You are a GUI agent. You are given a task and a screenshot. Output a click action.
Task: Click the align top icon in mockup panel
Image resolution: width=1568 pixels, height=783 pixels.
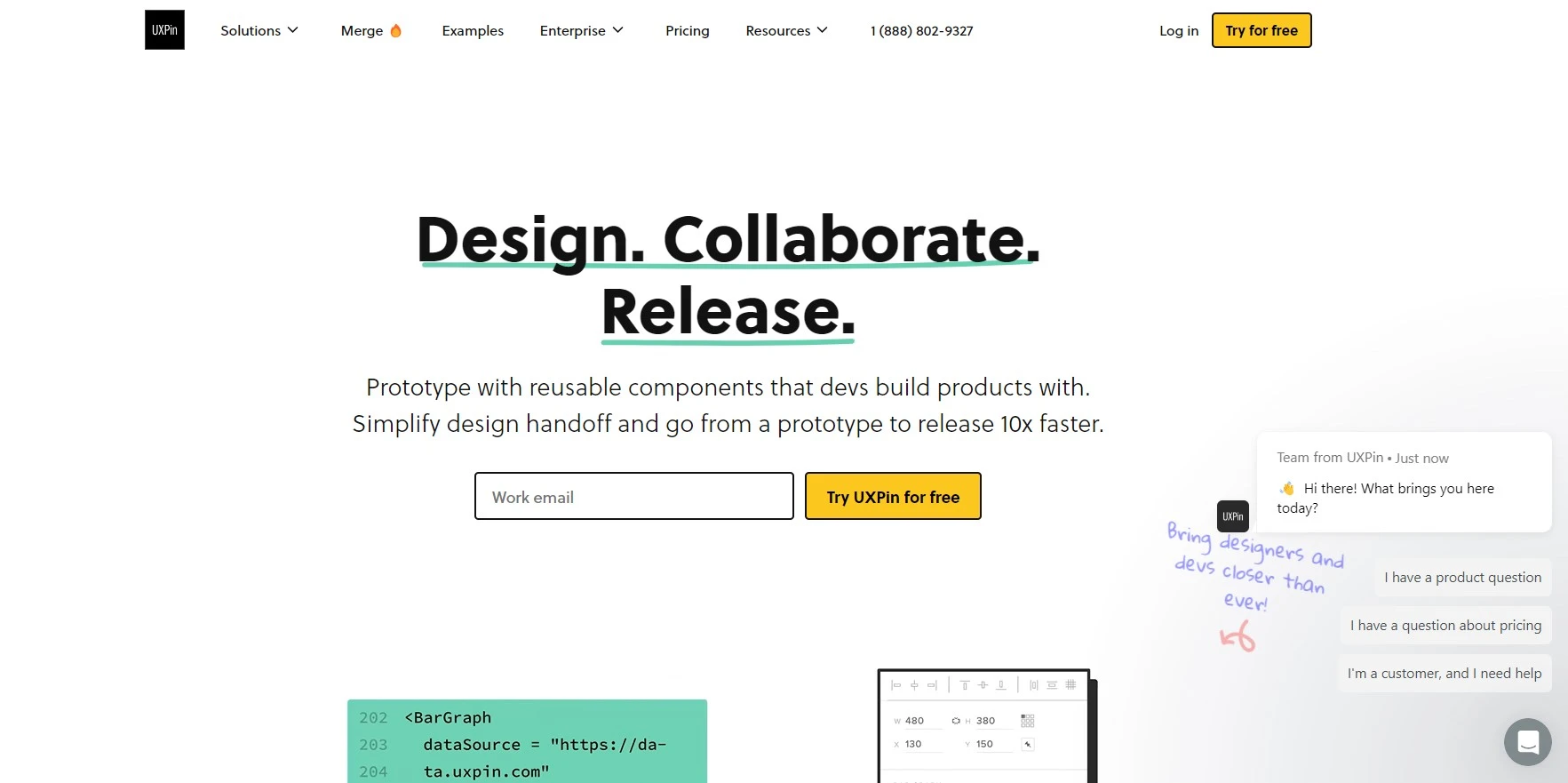[965, 685]
